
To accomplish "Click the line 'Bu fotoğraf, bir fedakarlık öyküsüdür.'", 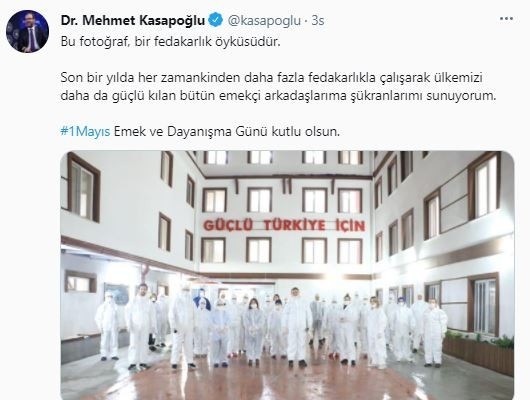I will point(171,42).
